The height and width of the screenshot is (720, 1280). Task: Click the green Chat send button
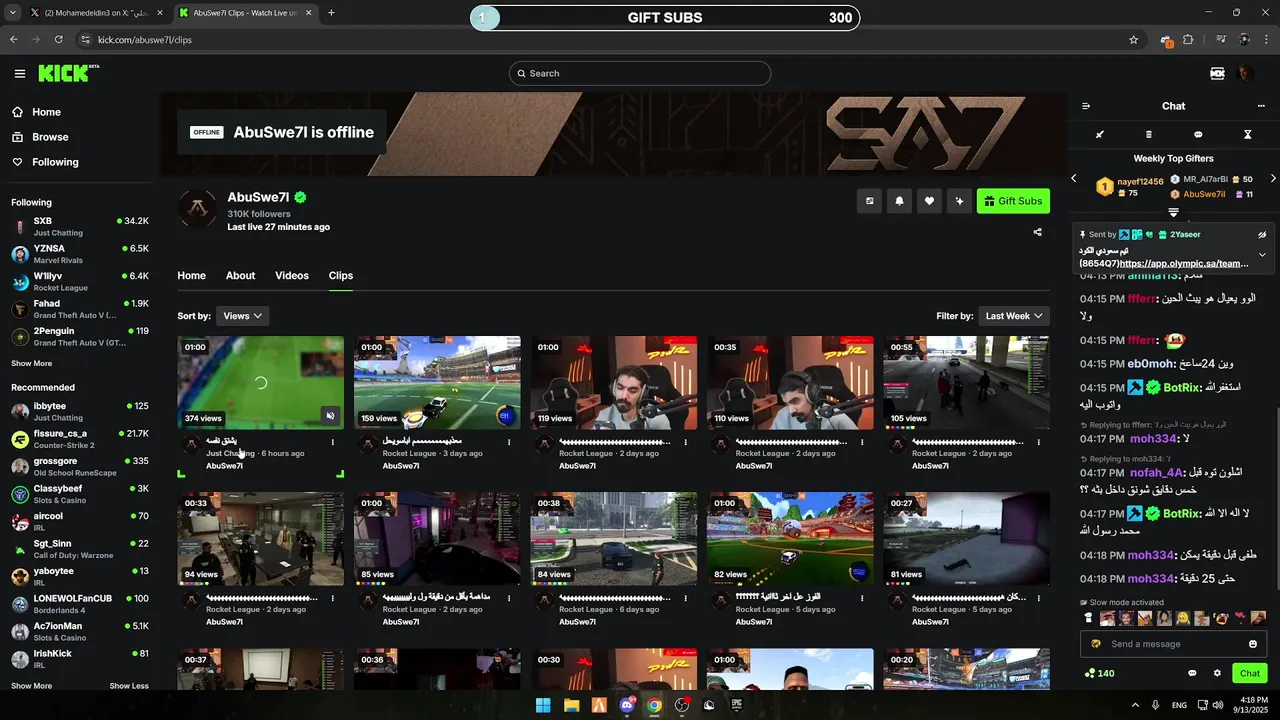[x=1250, y=673]
